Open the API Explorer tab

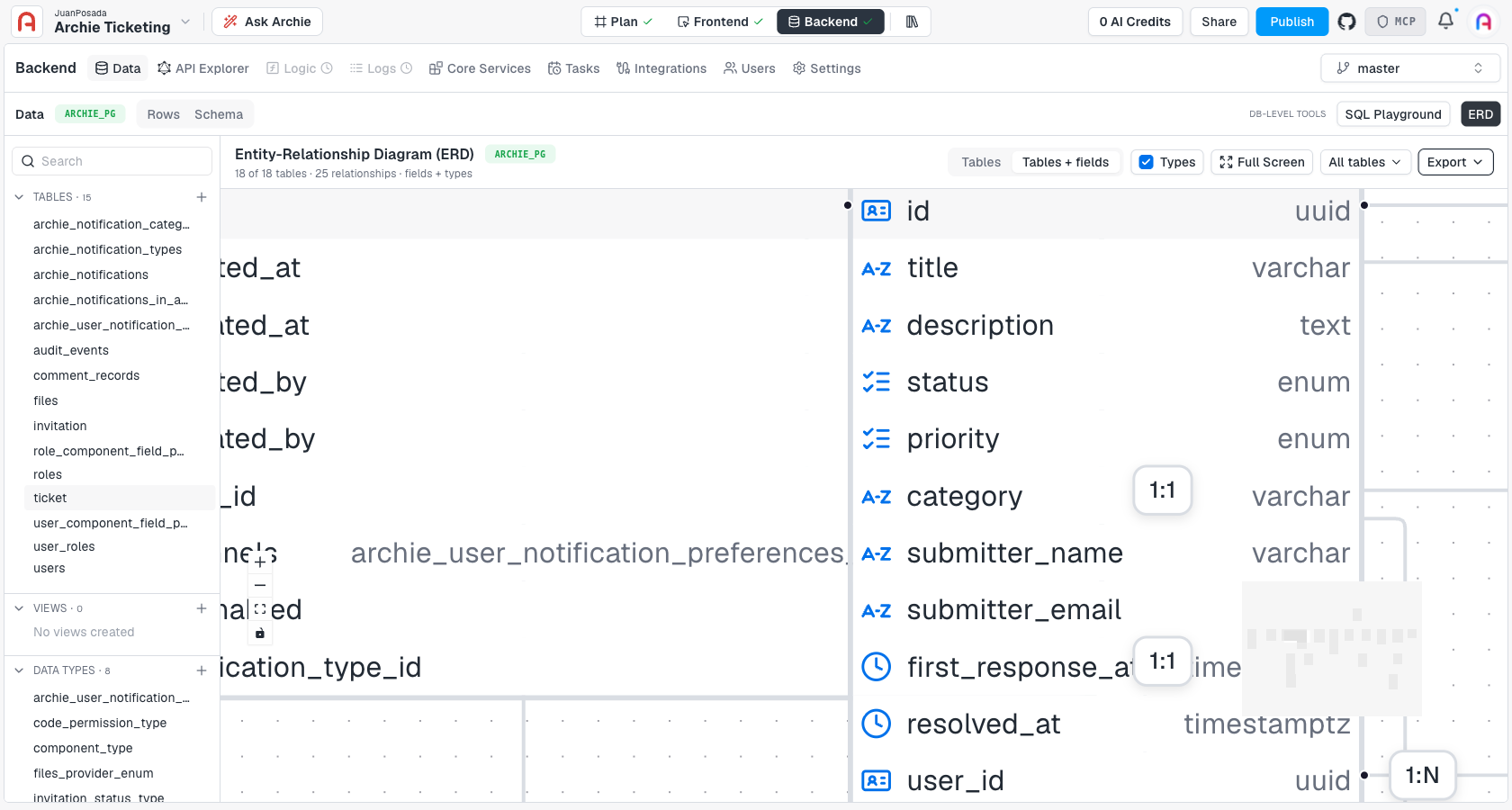(x=203, y=68)
